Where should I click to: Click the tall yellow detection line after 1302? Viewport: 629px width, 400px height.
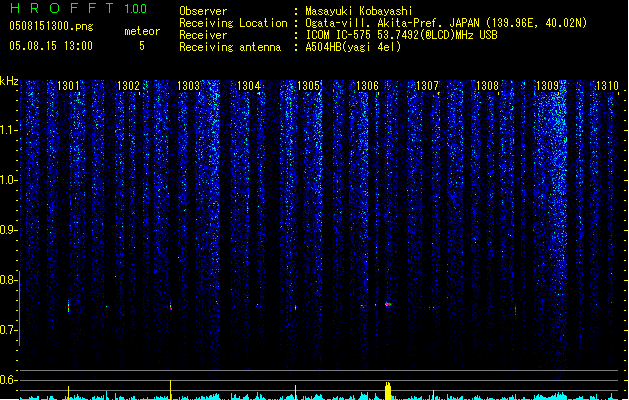pyautogui.click(x=171, y=390)
